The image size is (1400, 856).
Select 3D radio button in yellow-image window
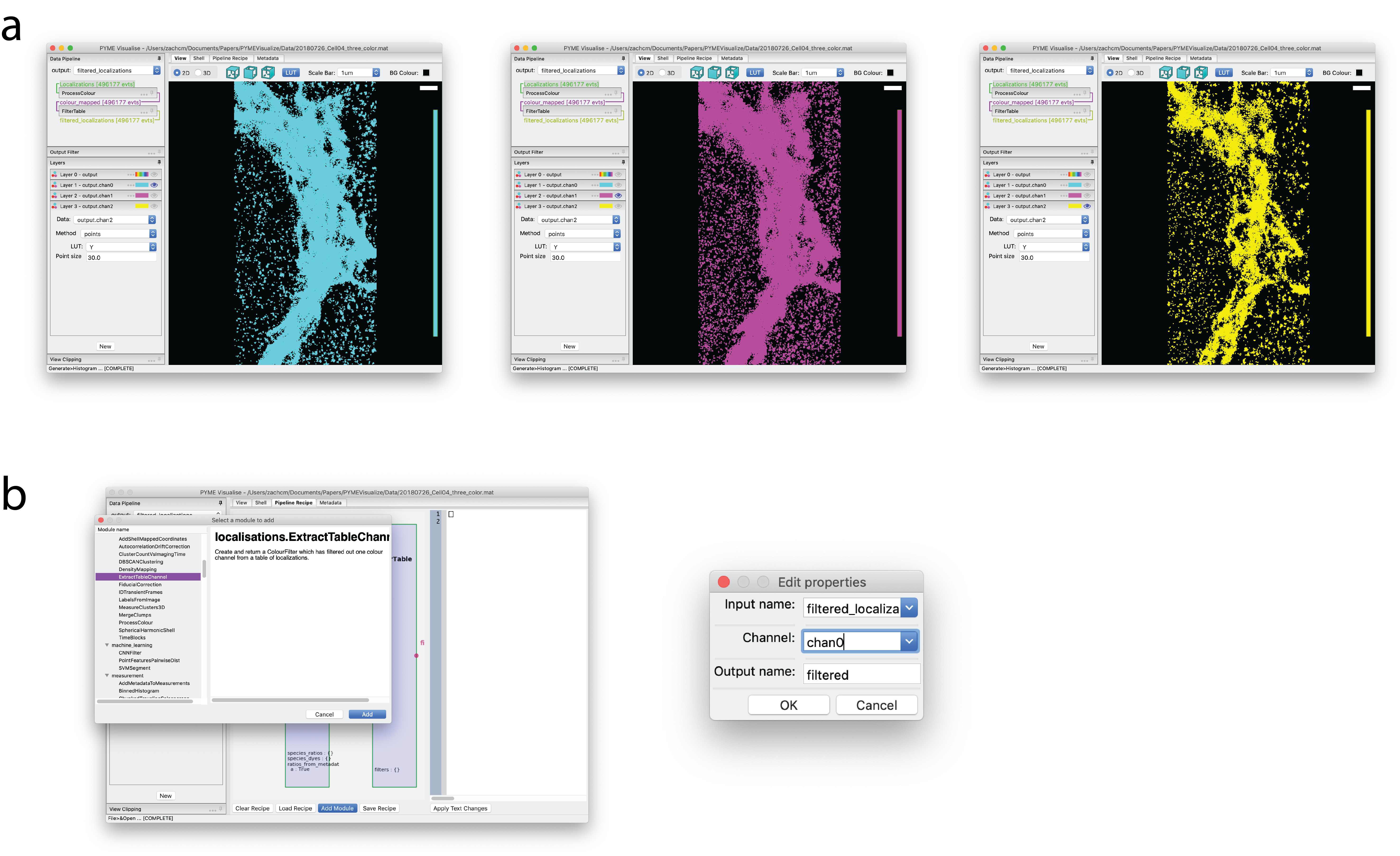1131,73
